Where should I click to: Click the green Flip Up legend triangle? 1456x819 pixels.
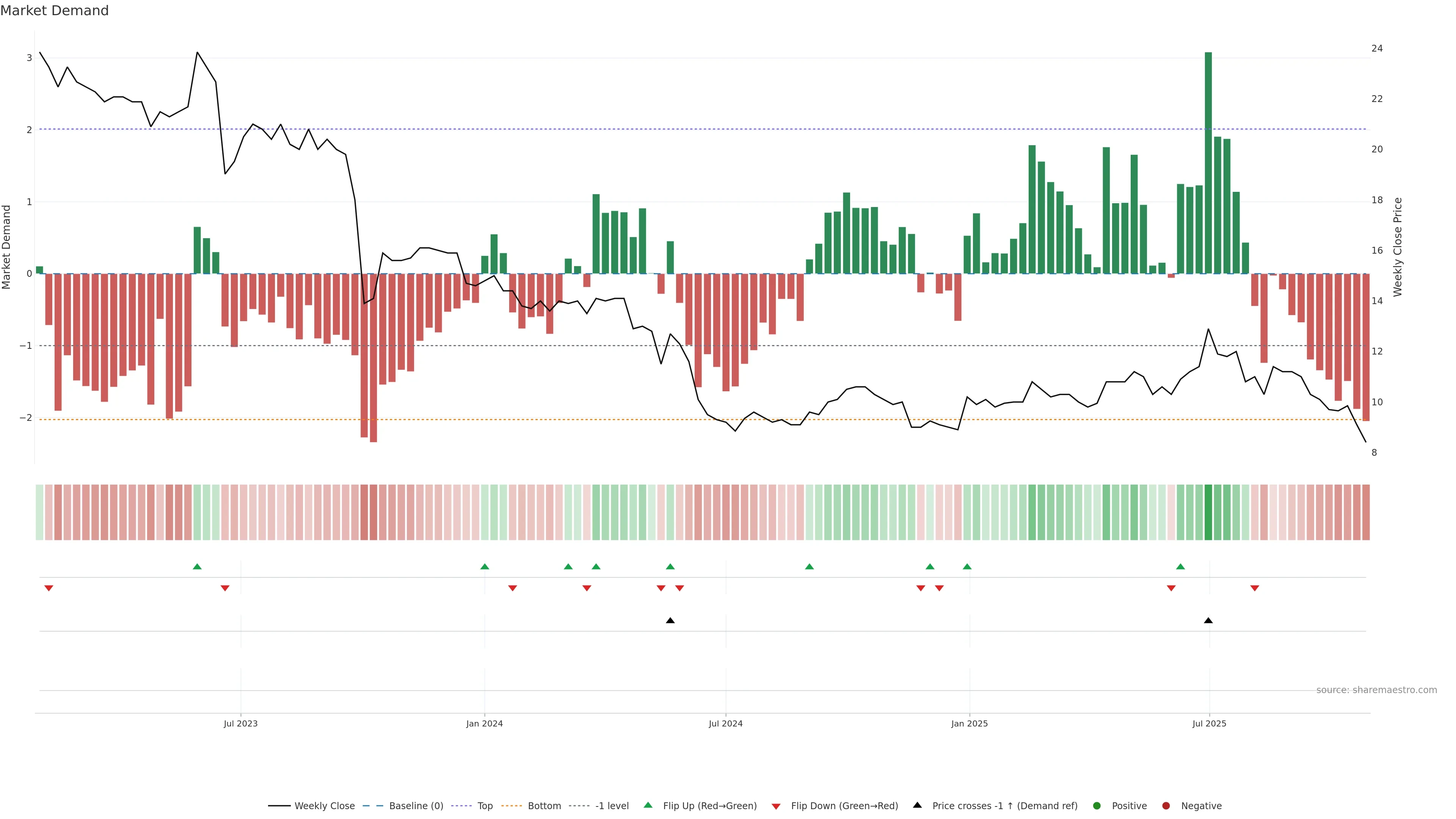(648, 805)
